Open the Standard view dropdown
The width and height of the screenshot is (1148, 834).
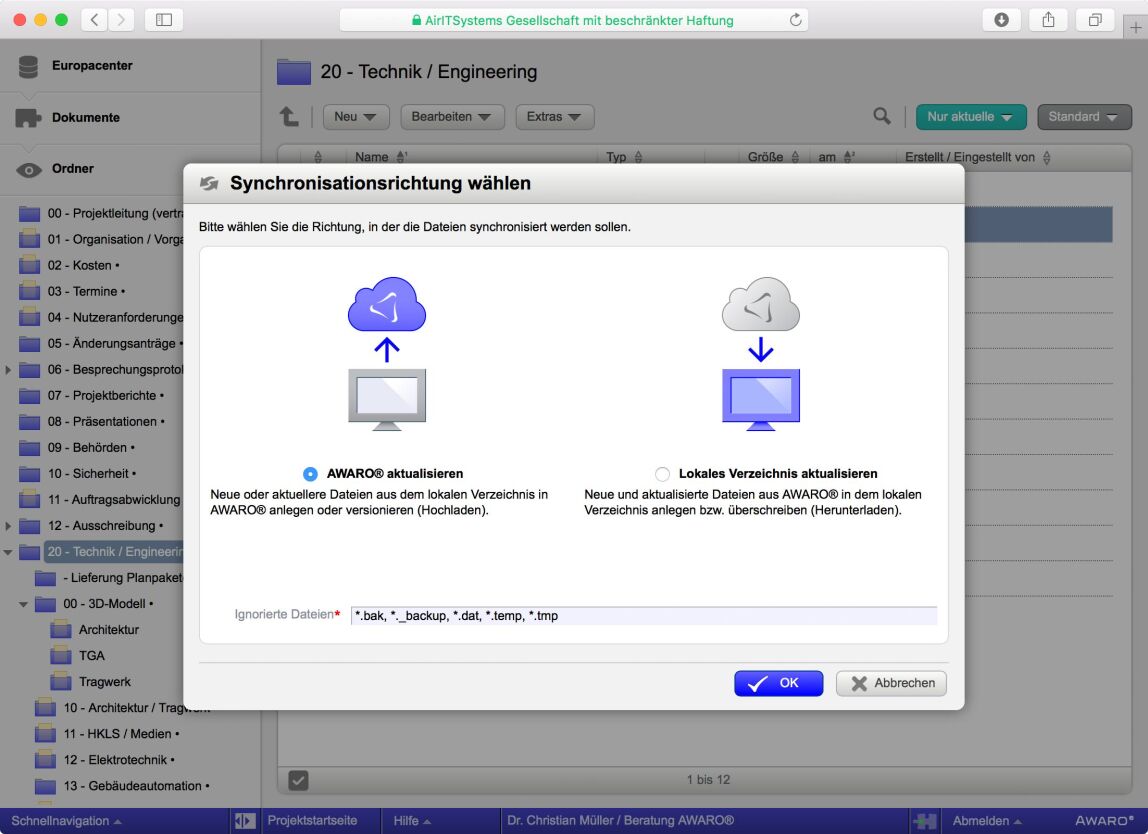coord(1084,116)
